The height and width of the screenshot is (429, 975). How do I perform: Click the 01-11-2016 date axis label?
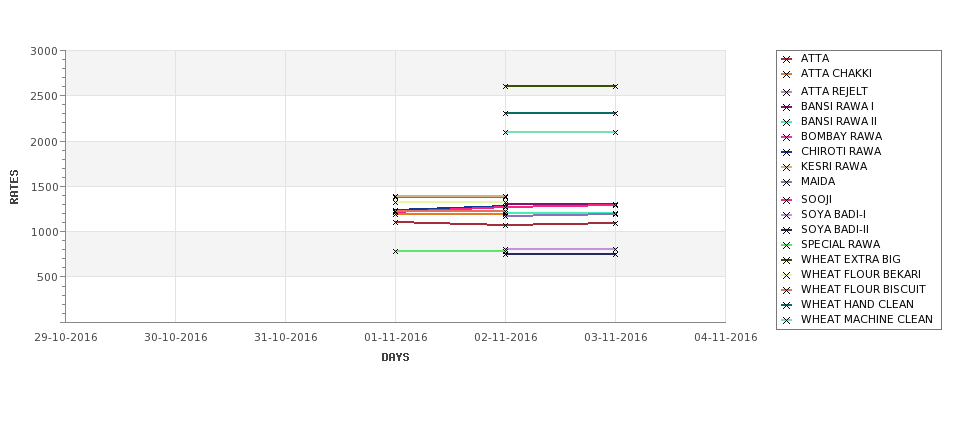pos(395,338)
